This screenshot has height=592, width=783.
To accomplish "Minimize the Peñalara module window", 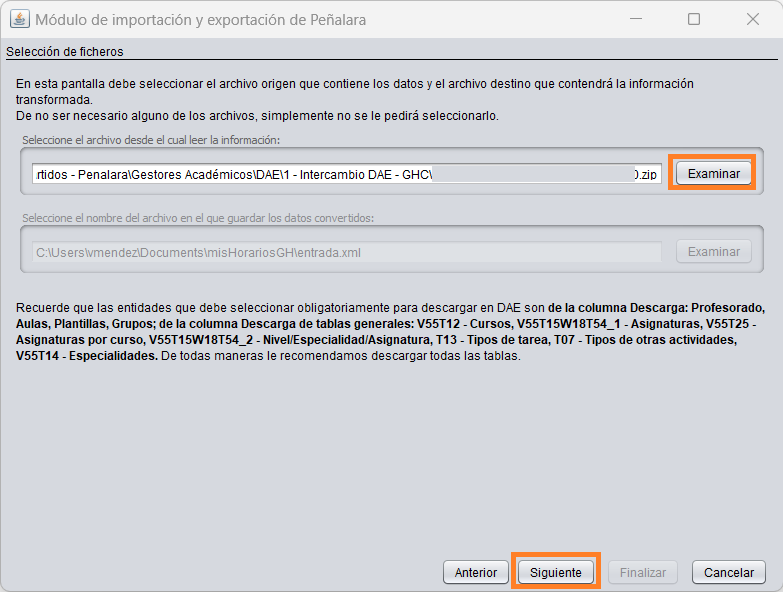I will coord(636,19).
